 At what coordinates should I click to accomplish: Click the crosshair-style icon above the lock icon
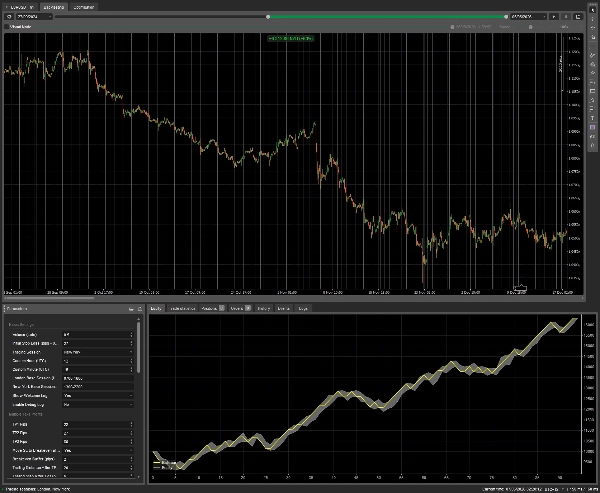593,28
